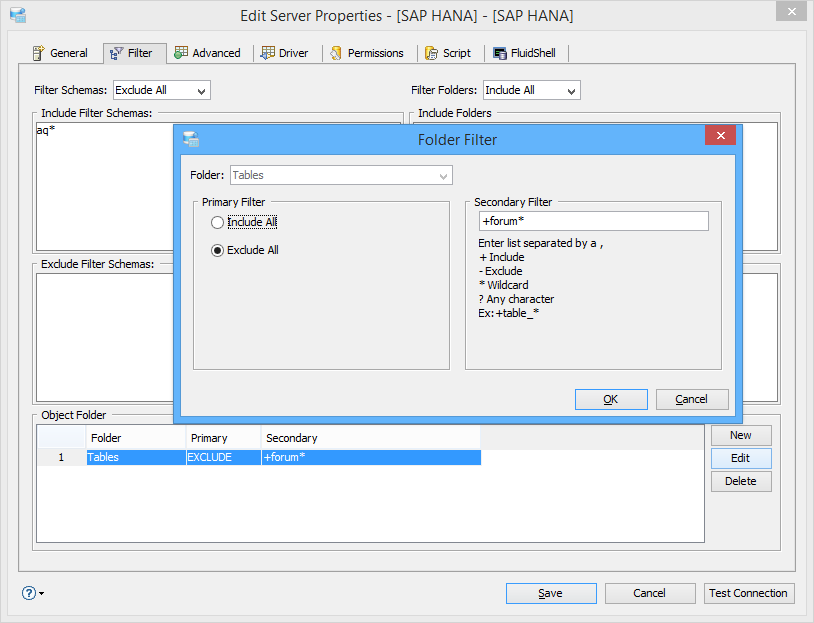Click the Permissions tab icon
814x623 pixels.
pyautogui.click(x=336, y=53)
